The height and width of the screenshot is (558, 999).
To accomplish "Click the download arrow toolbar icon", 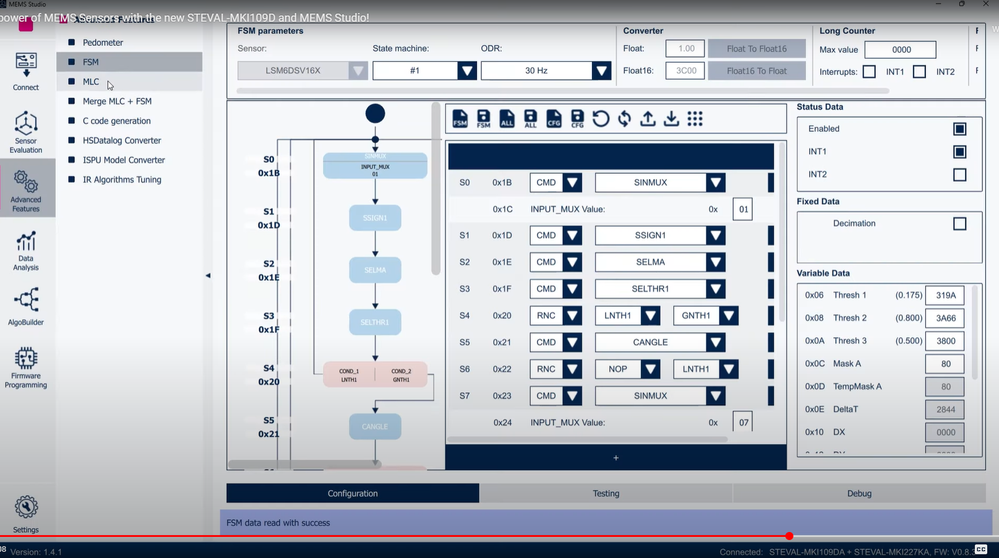I will (x=672, y=119).
